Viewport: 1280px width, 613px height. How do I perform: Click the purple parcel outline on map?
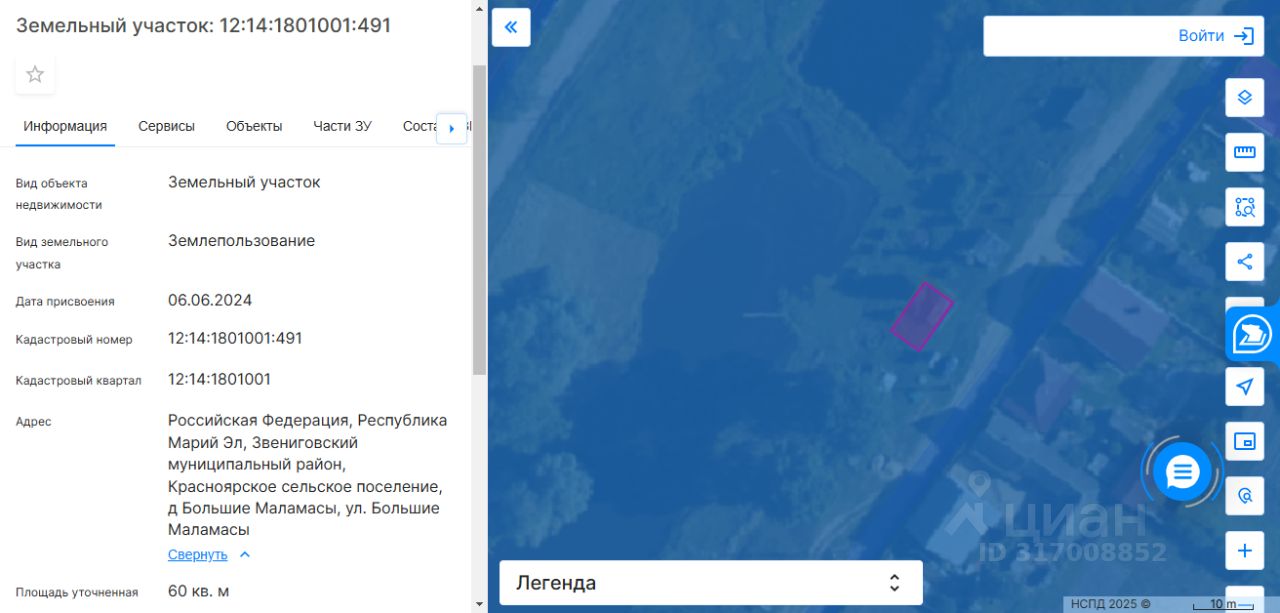921,315
